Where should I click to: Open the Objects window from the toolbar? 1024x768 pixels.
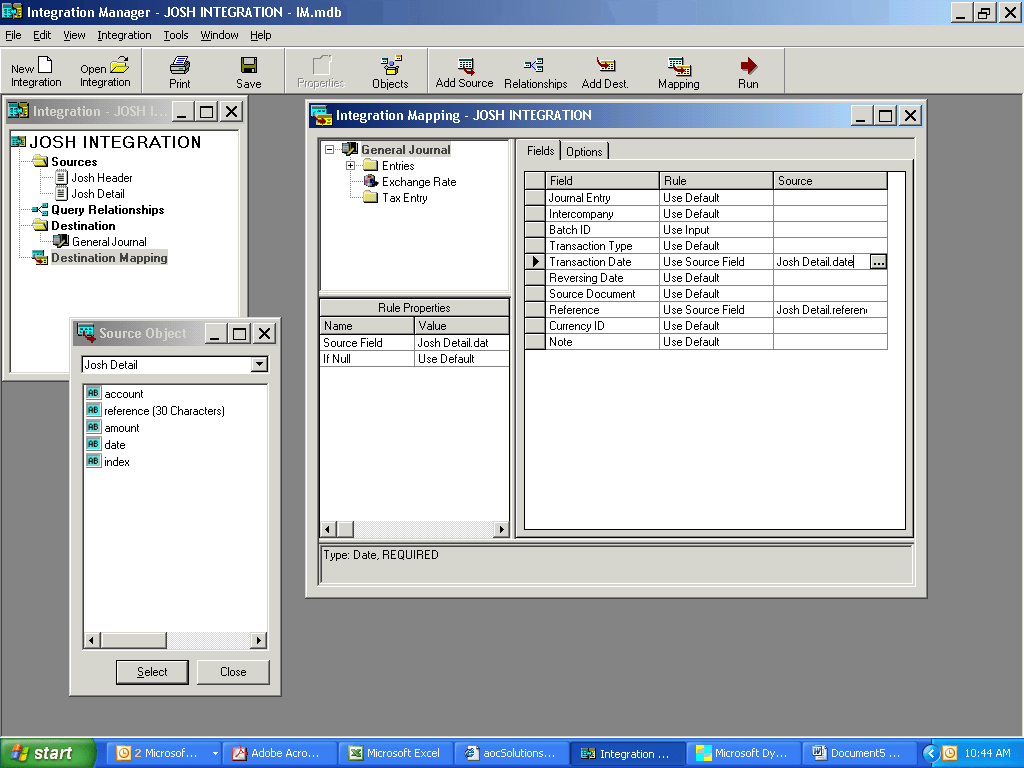click(389, 70)
